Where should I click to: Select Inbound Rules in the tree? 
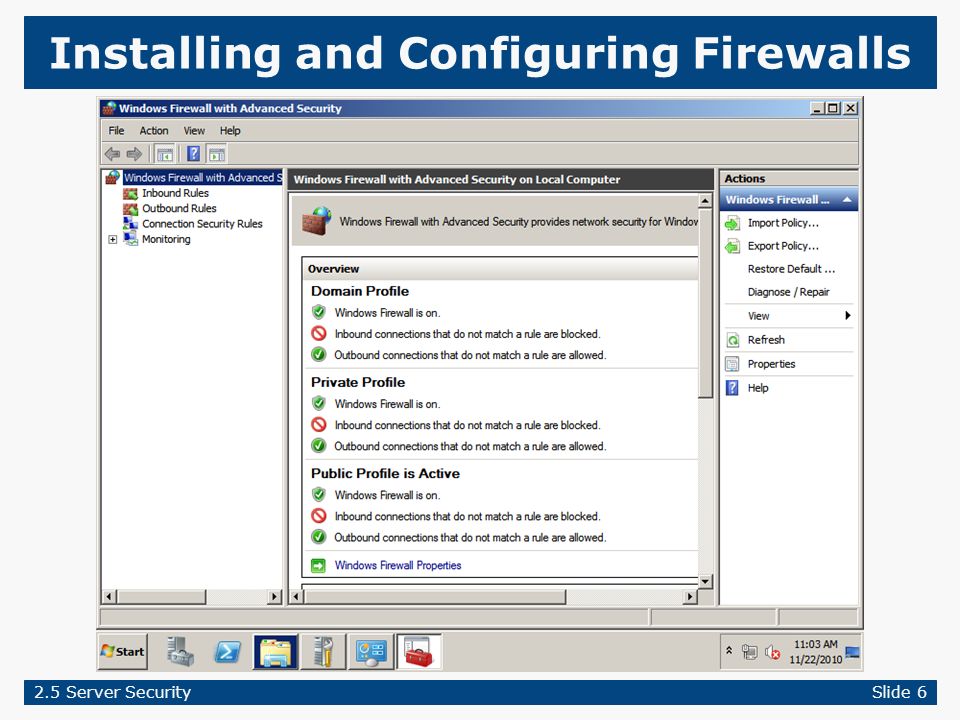click(x=175, y=193)
